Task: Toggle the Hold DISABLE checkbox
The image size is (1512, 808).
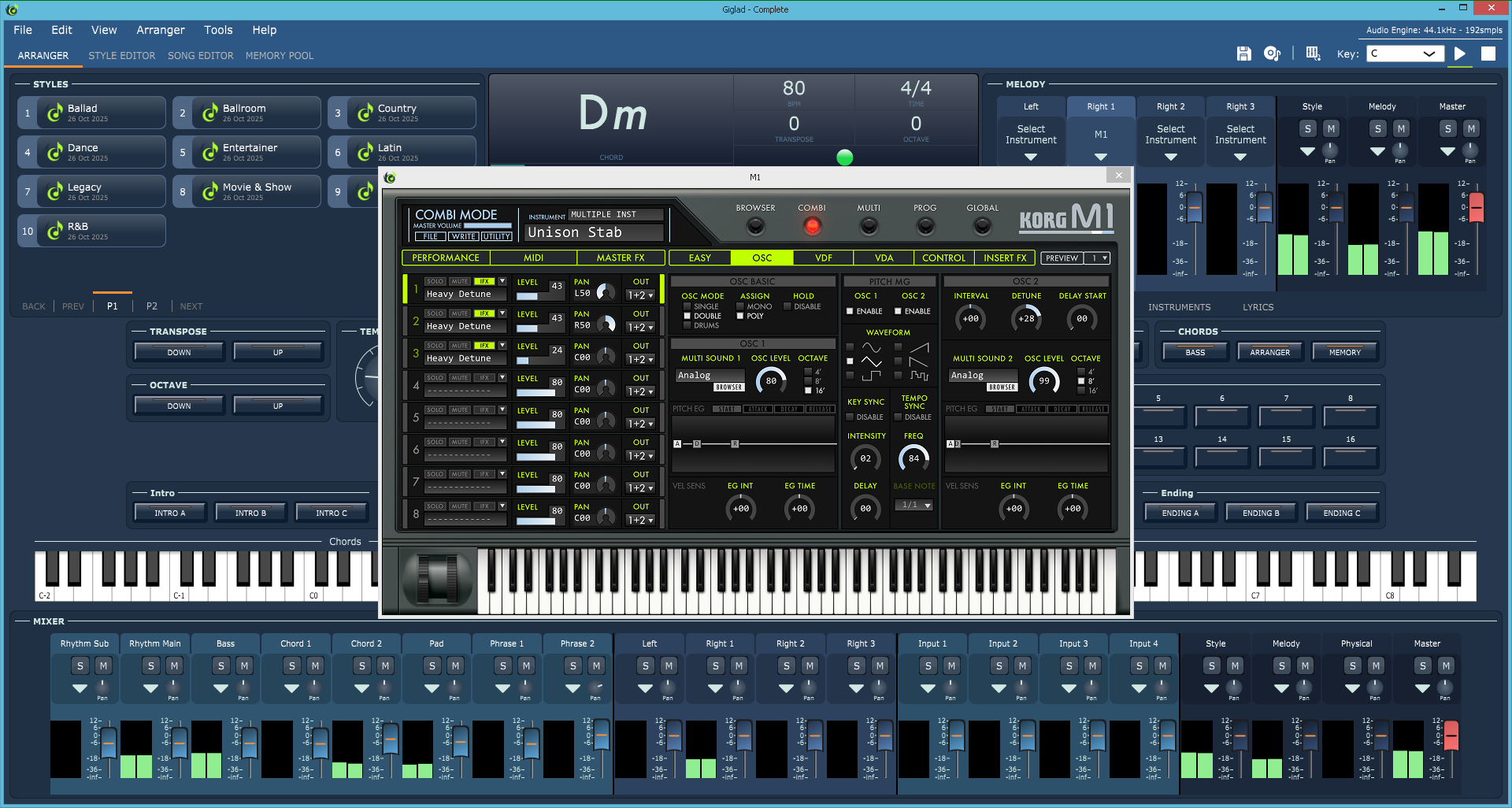Action: (x=787, y=306)
